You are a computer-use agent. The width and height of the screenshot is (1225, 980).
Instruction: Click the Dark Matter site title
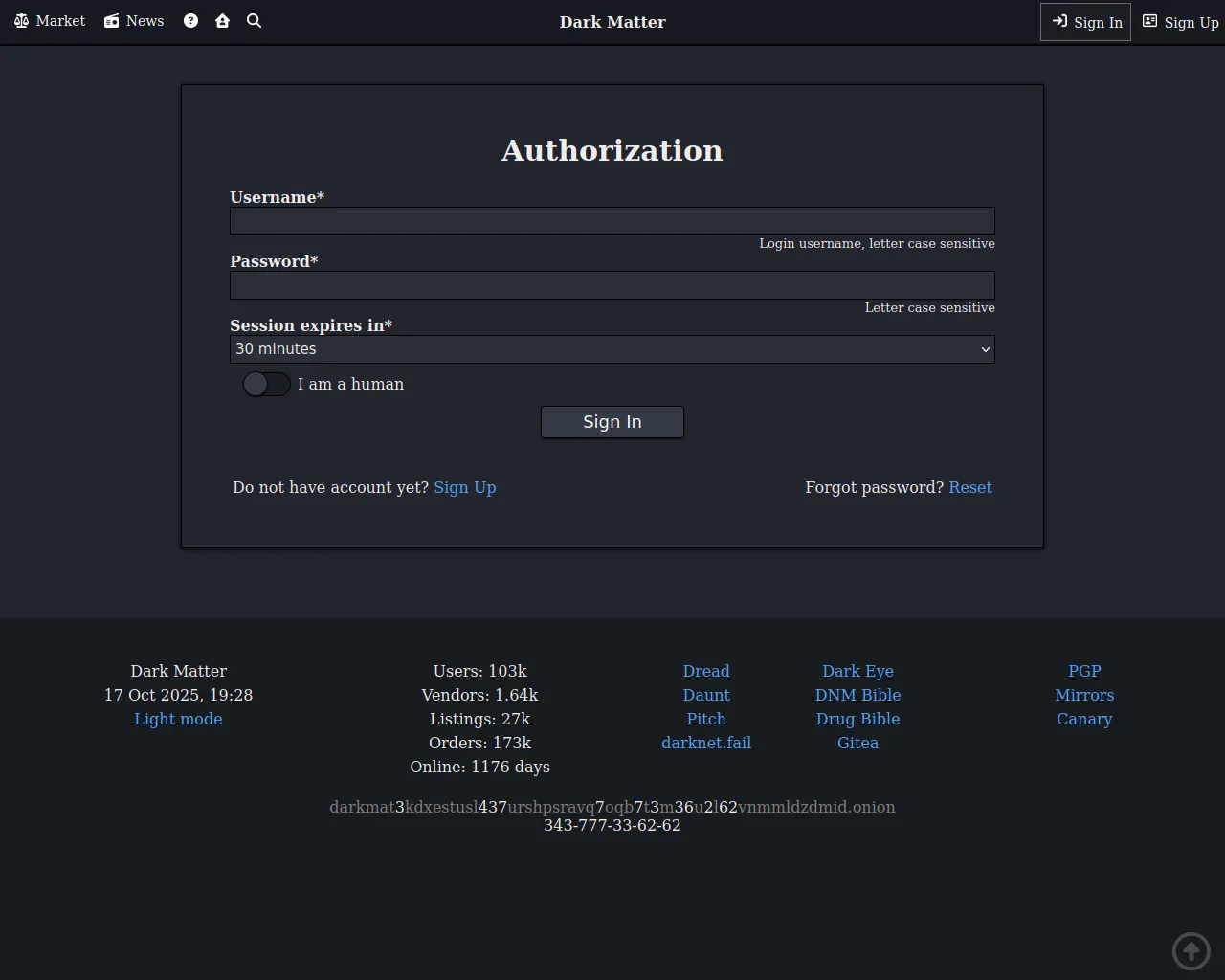click(x=612, y=22)
